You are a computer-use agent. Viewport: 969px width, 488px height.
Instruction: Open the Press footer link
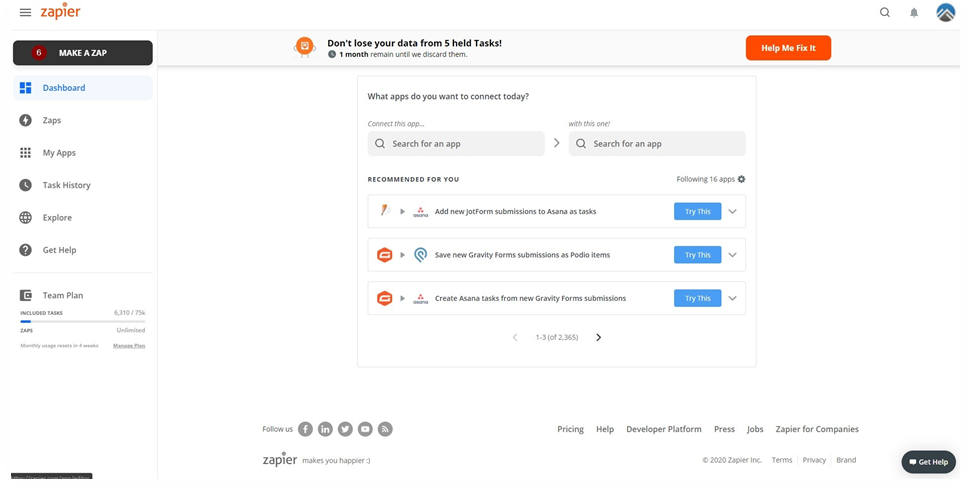[724, 429]
